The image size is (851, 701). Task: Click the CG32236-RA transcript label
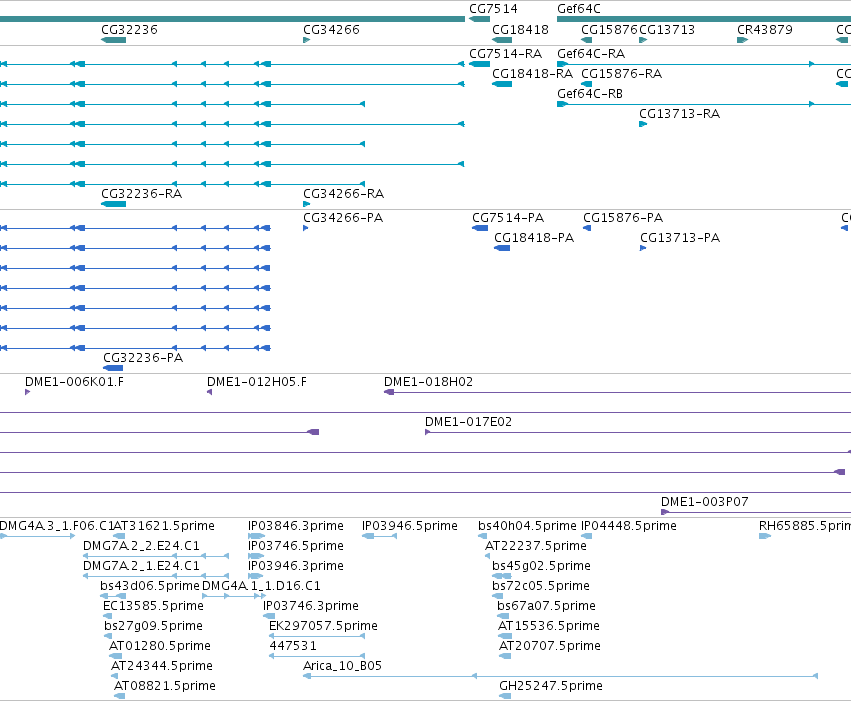point(142,194)
